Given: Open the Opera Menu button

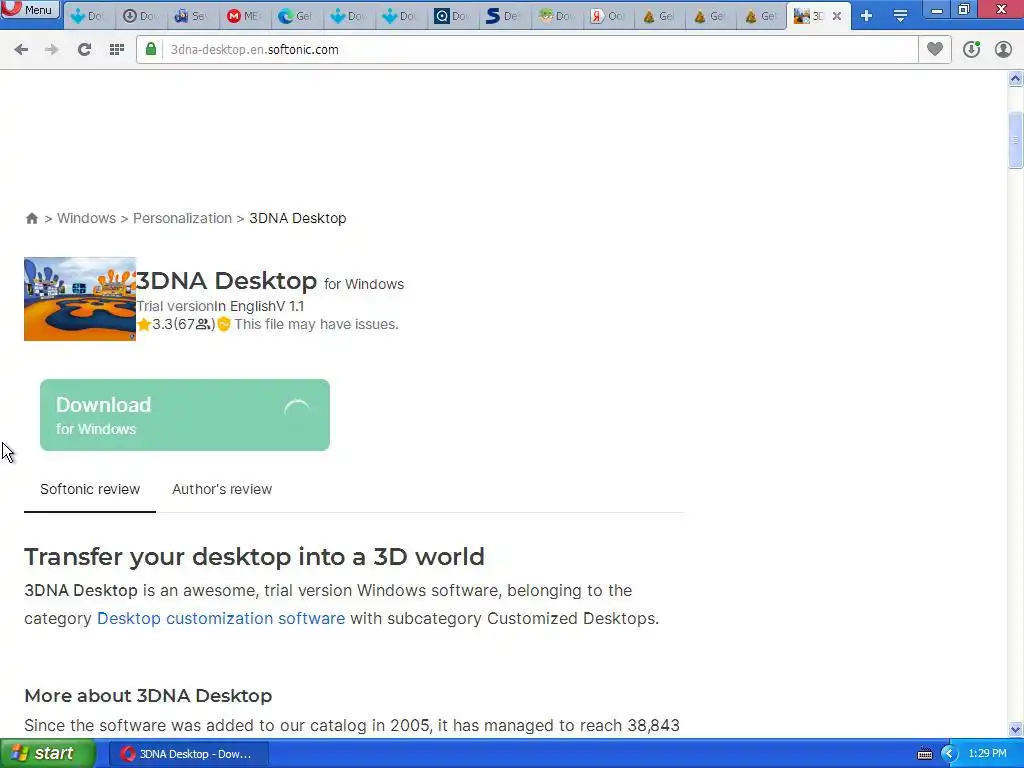Looking at the screenshot, I should [x=29, y=10].
